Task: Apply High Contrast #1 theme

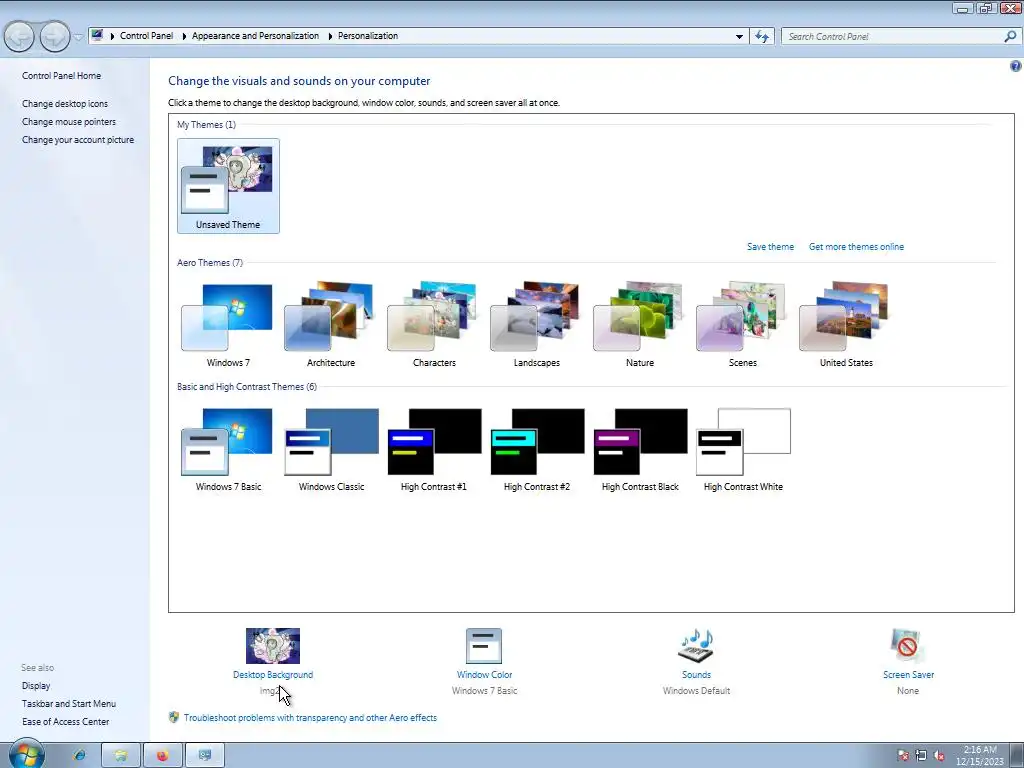Action: pyautogui.click(x=434, y=449)
